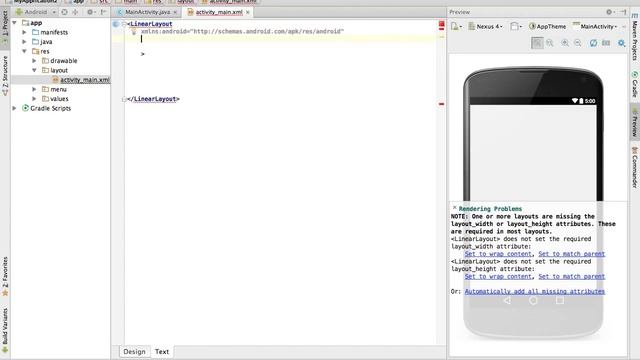Set layout_width to wrap content link
The width and height of the screenshot is (640, 360).
[498, 254]
